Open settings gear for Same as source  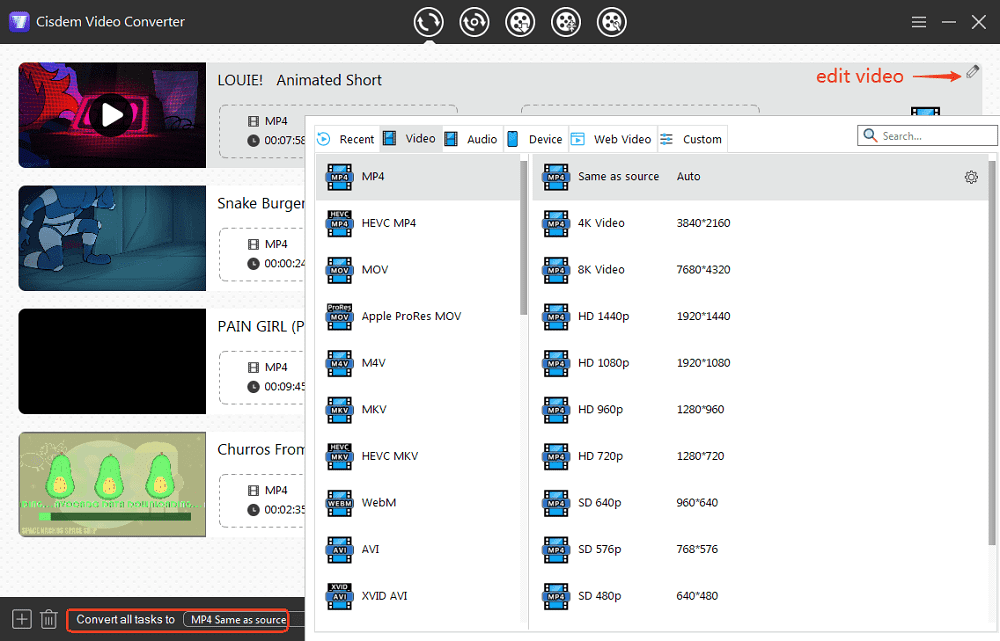point(971,177)
